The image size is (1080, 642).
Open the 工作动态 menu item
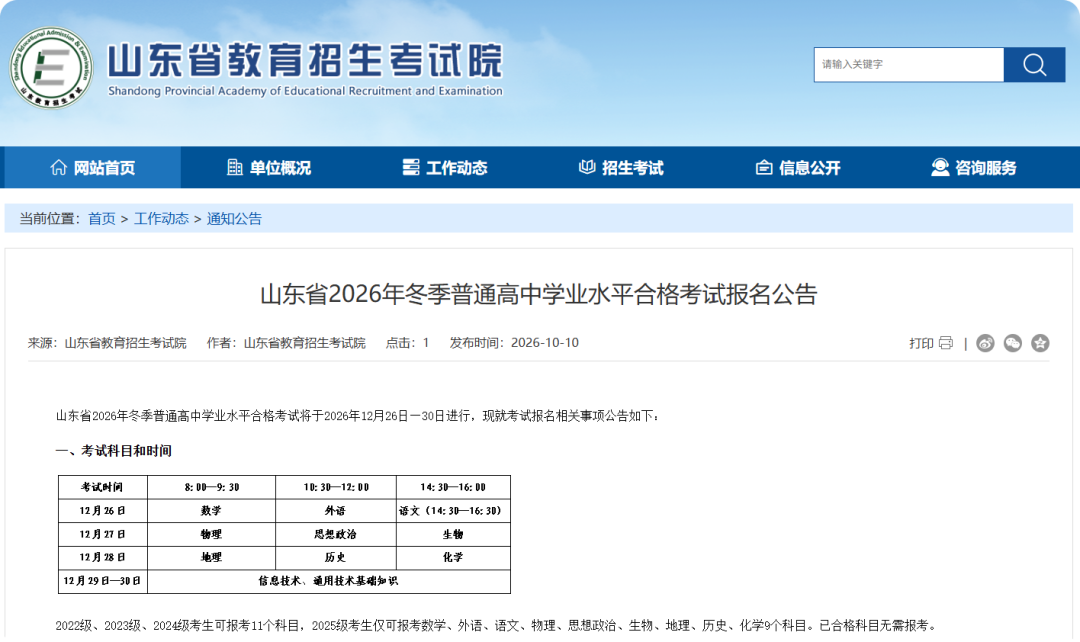[445, 167]
